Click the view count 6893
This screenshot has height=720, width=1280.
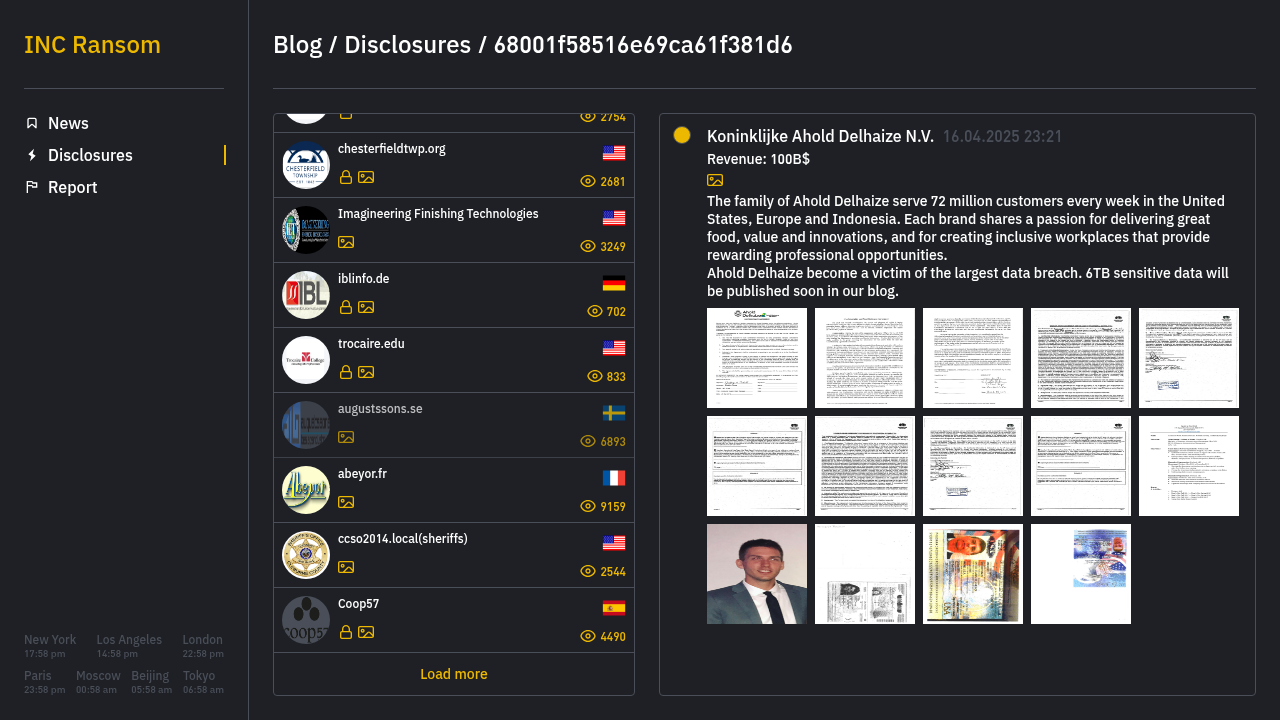click(613, 442)
